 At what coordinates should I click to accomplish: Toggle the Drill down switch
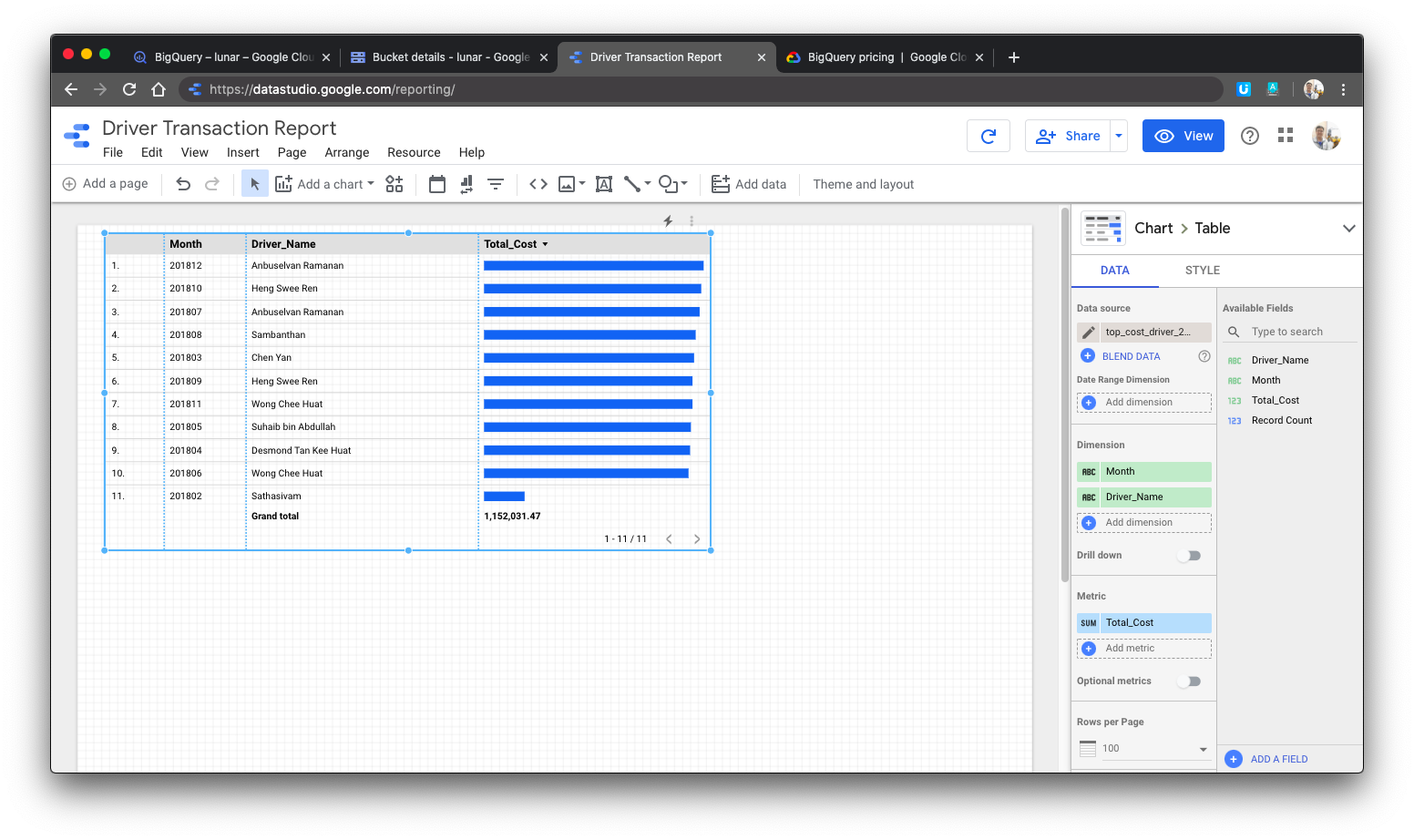pyautogui.click(x=1189, y=555)
